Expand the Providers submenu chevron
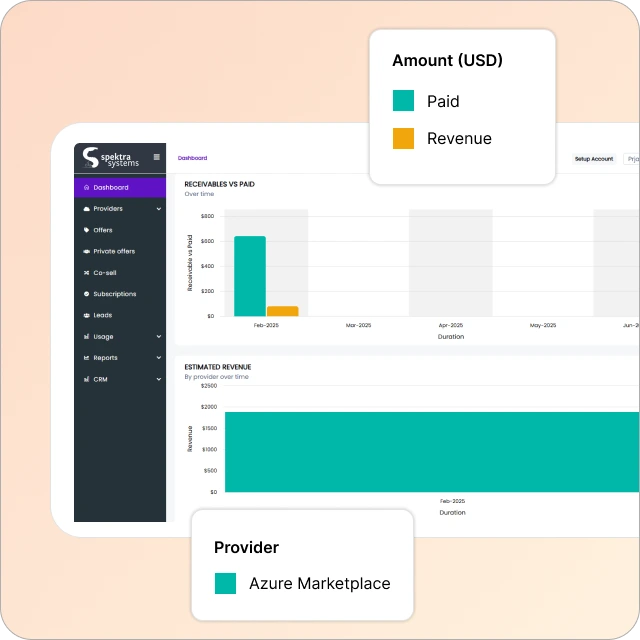The image size is (640, 640). (159, 209)
